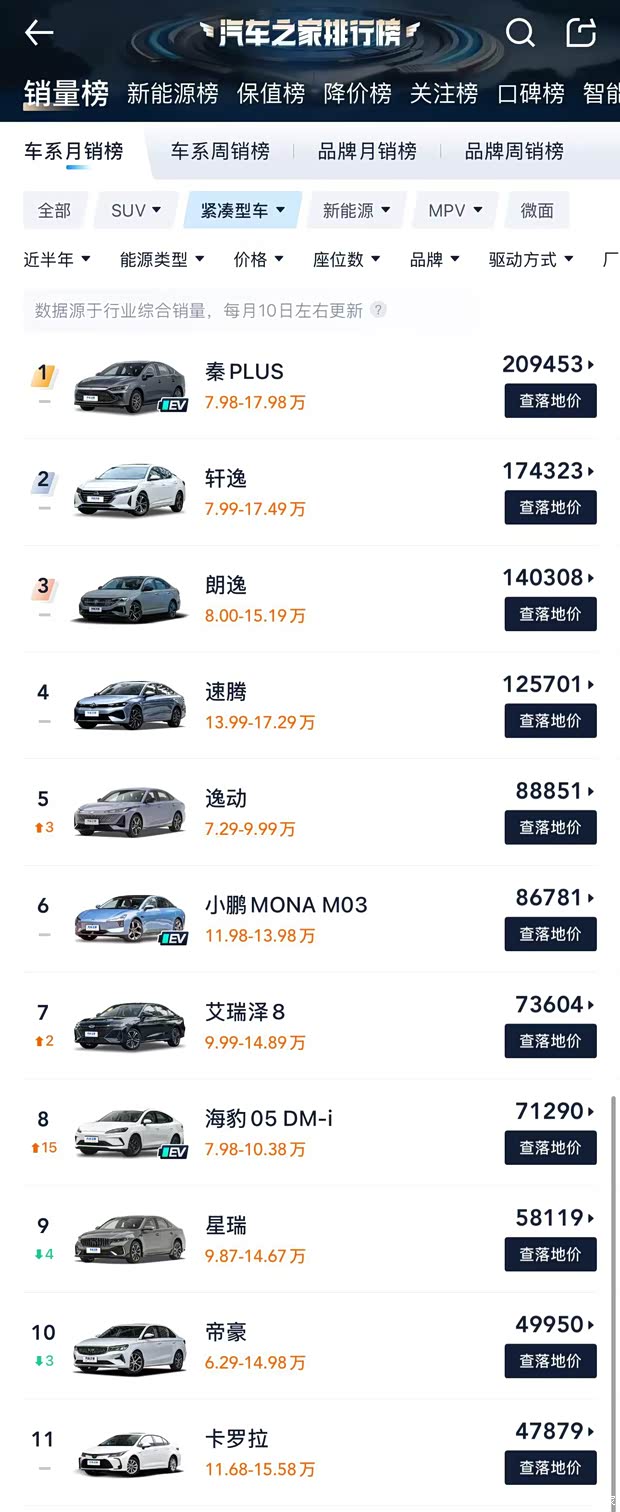The image size is (620, 1512).
Task: Tap 查落地价 for 卡罗拉
Action: click(550, 1467)
